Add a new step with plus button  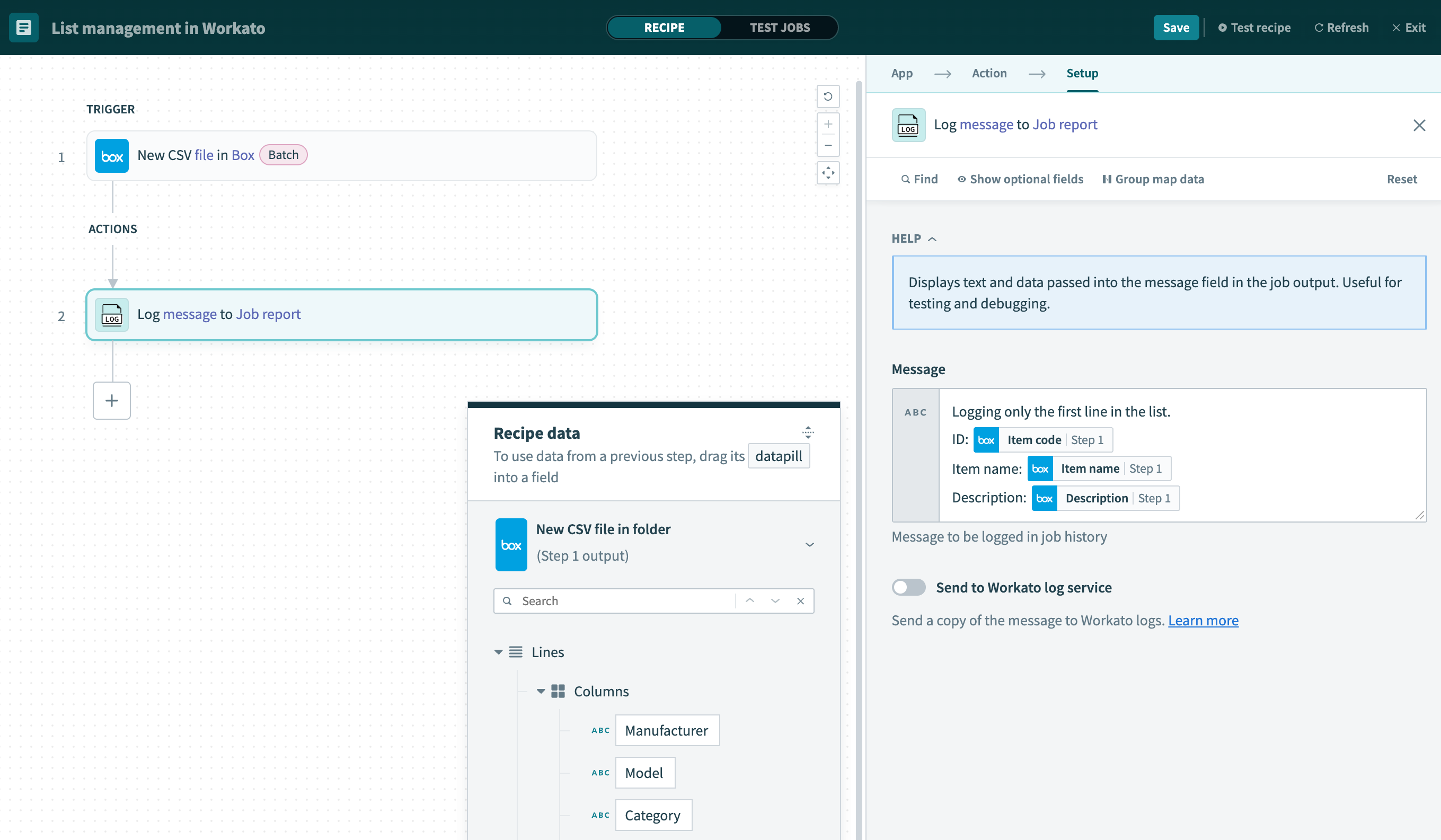point(111,400)
